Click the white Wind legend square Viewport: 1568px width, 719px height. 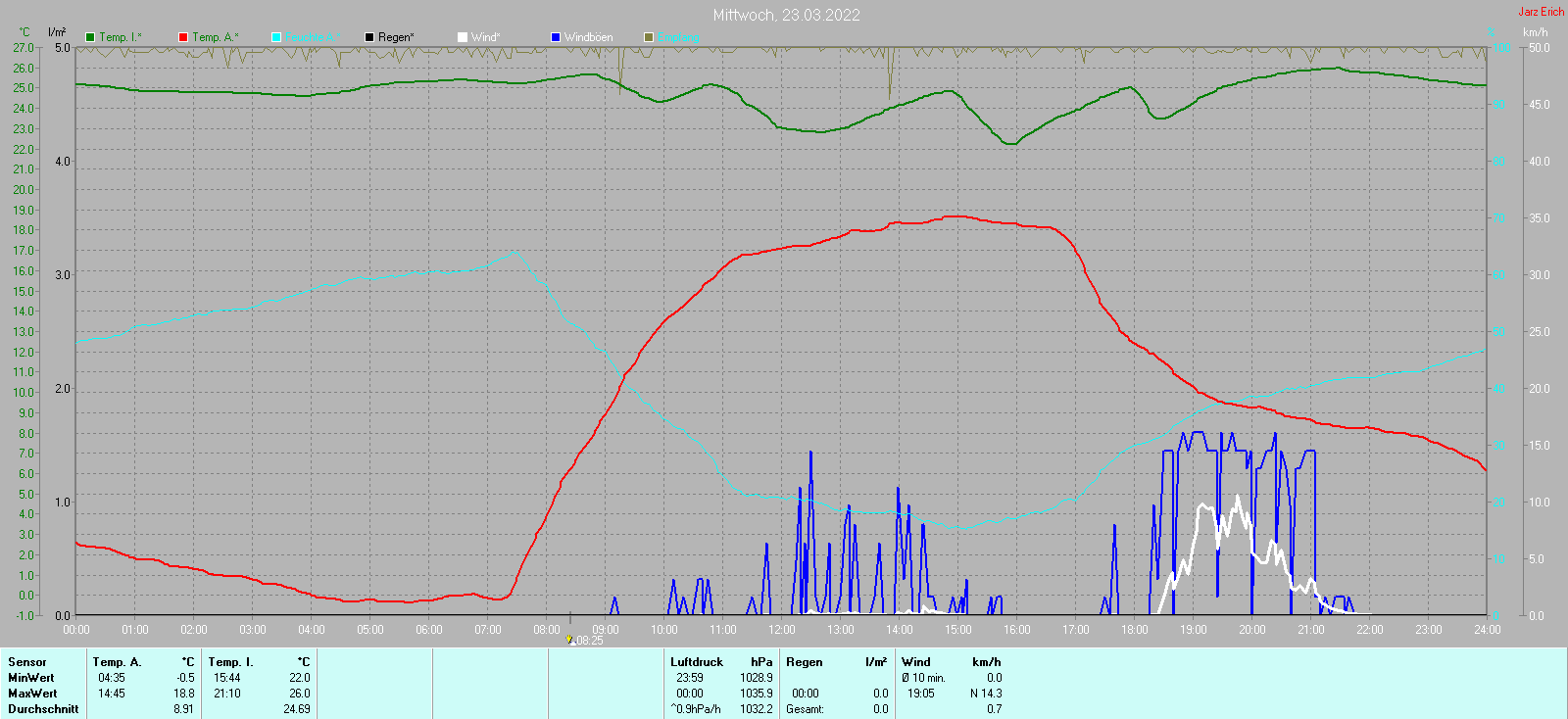[x=463, y=37]
